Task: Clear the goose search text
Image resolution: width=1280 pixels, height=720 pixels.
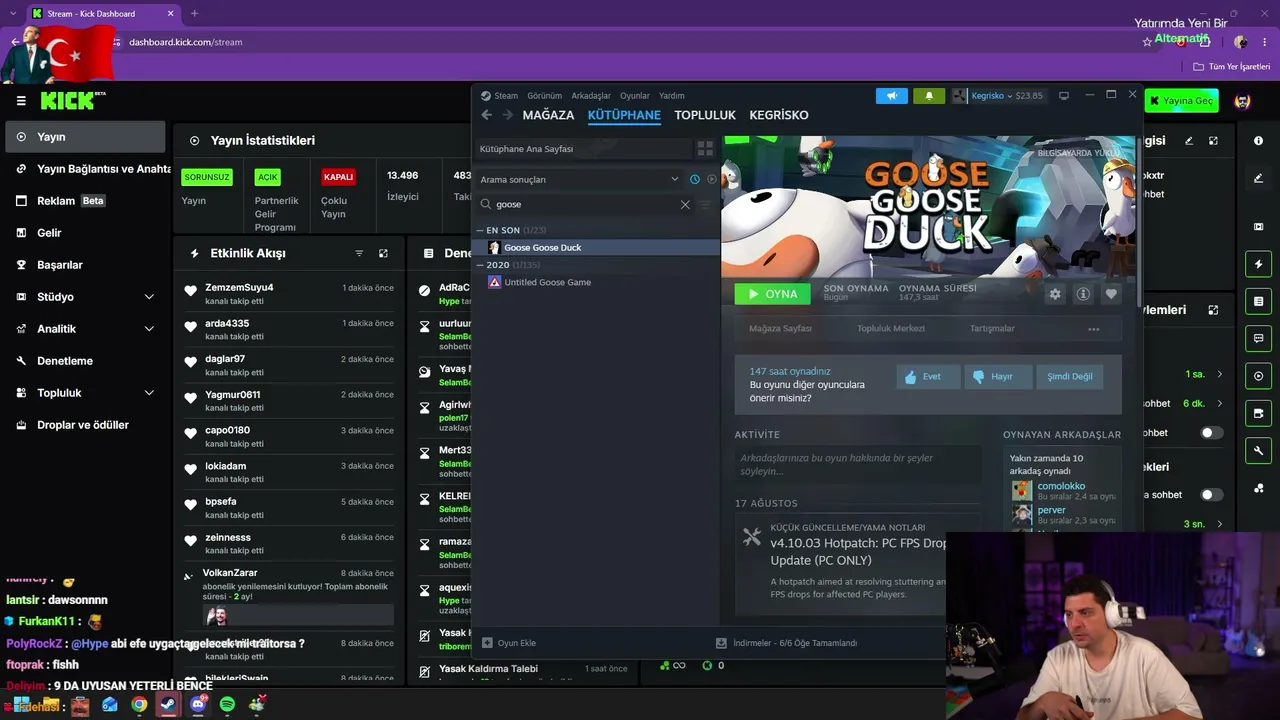Action: (x=685, y=204)
